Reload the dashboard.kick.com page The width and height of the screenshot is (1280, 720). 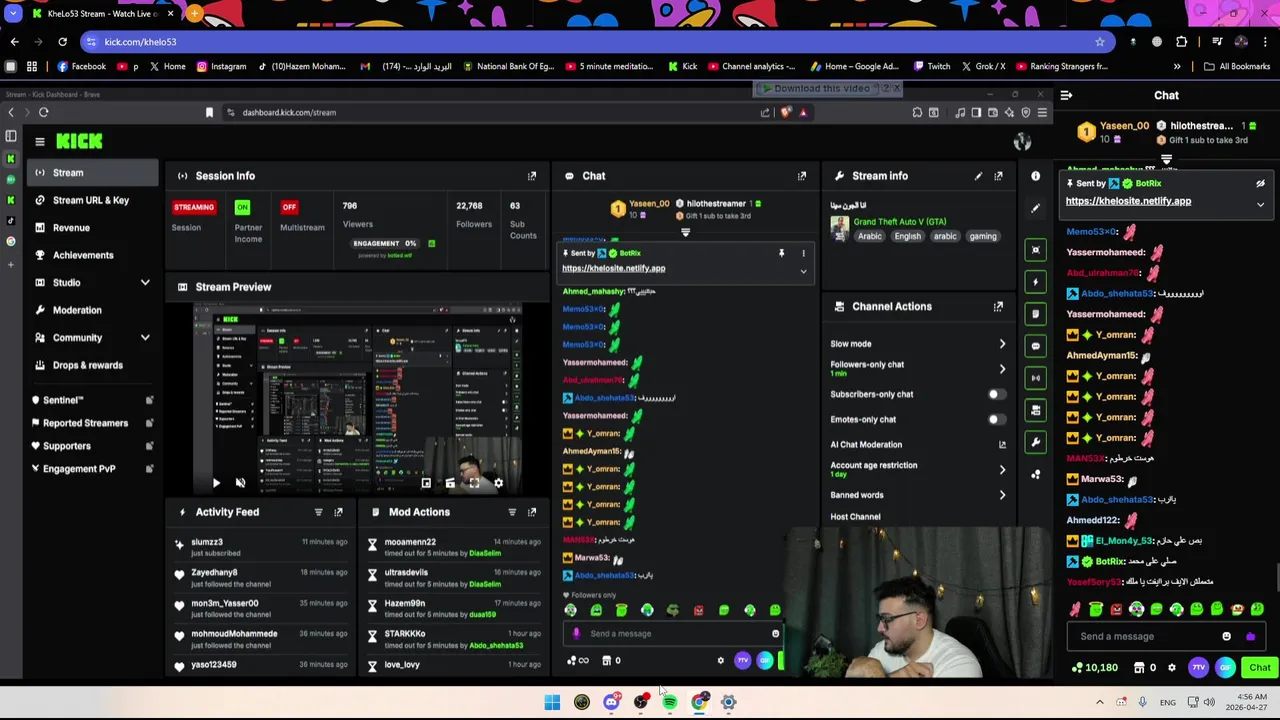[x=43, y=112]
